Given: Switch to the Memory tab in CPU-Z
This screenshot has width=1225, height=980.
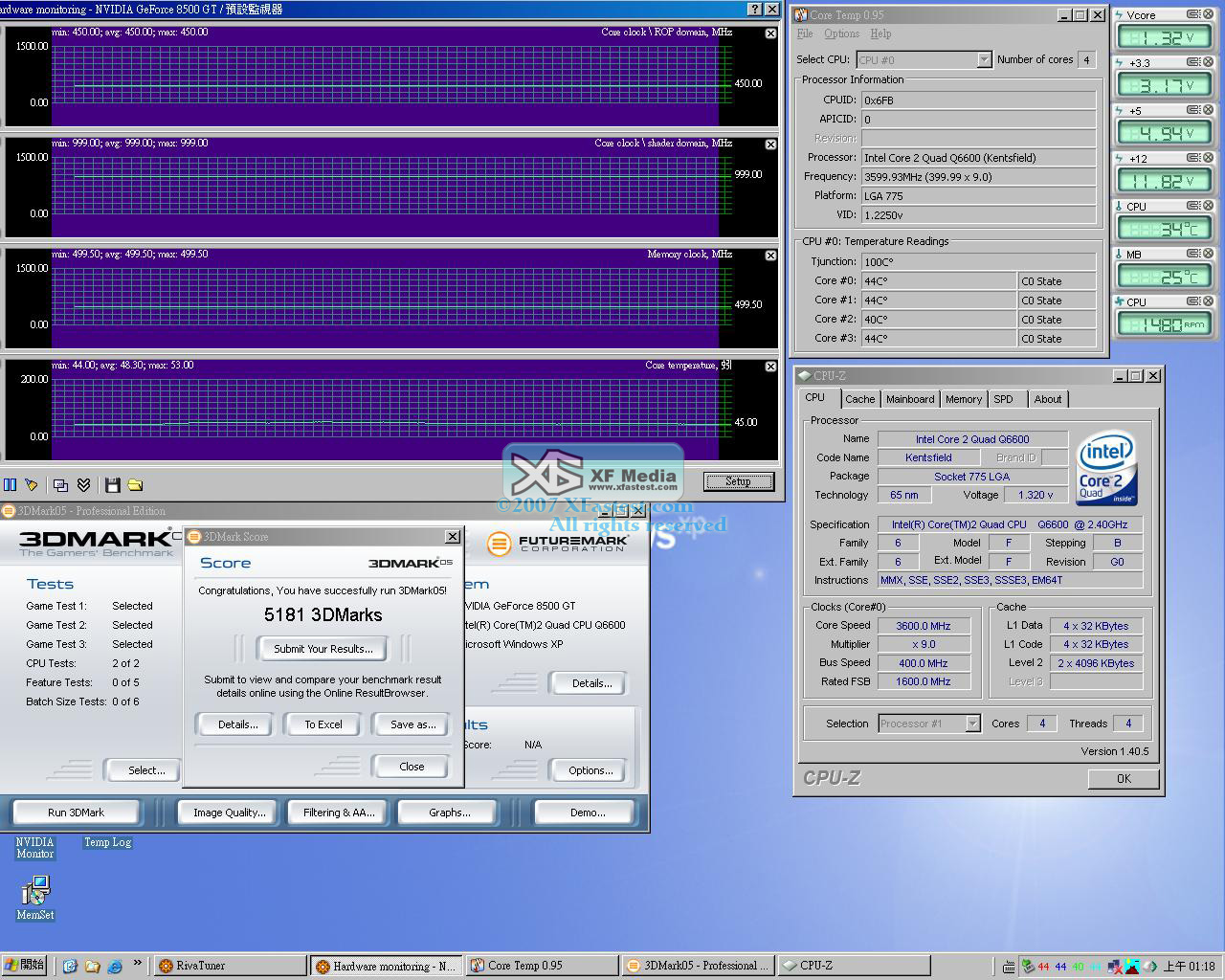Looking at the screenshot, I should click(x=963, y=399).
